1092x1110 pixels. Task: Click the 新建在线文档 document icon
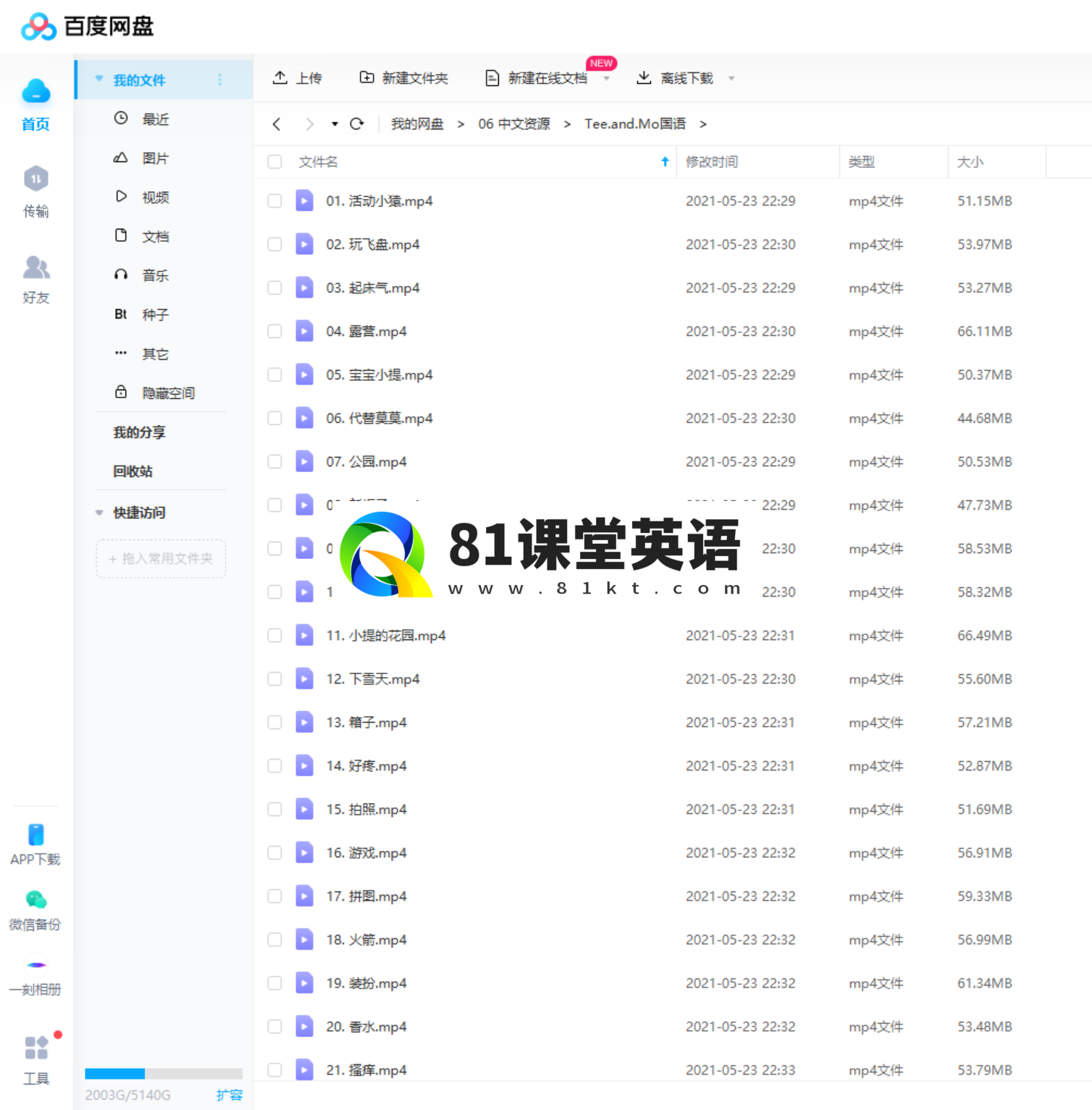(x=492, y=77)
